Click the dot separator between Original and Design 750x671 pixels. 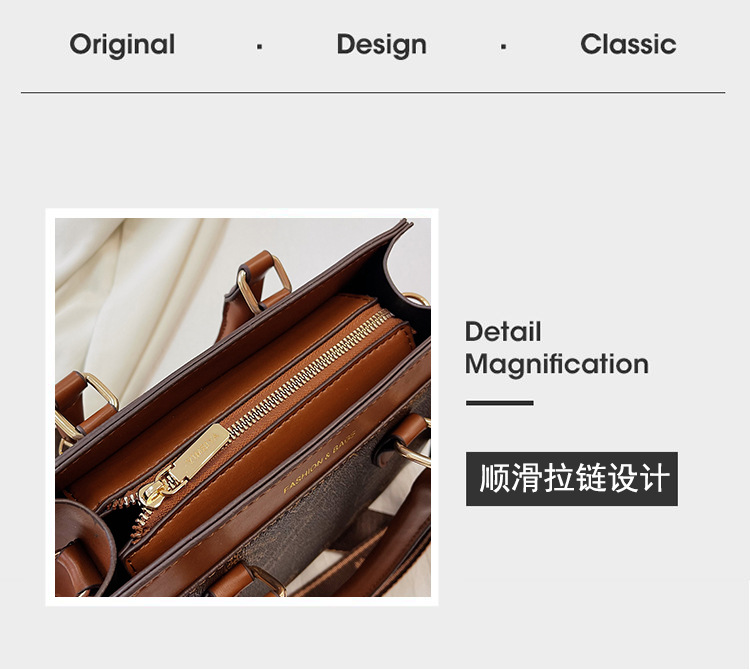pyautogui.click(x=259, y=47)
